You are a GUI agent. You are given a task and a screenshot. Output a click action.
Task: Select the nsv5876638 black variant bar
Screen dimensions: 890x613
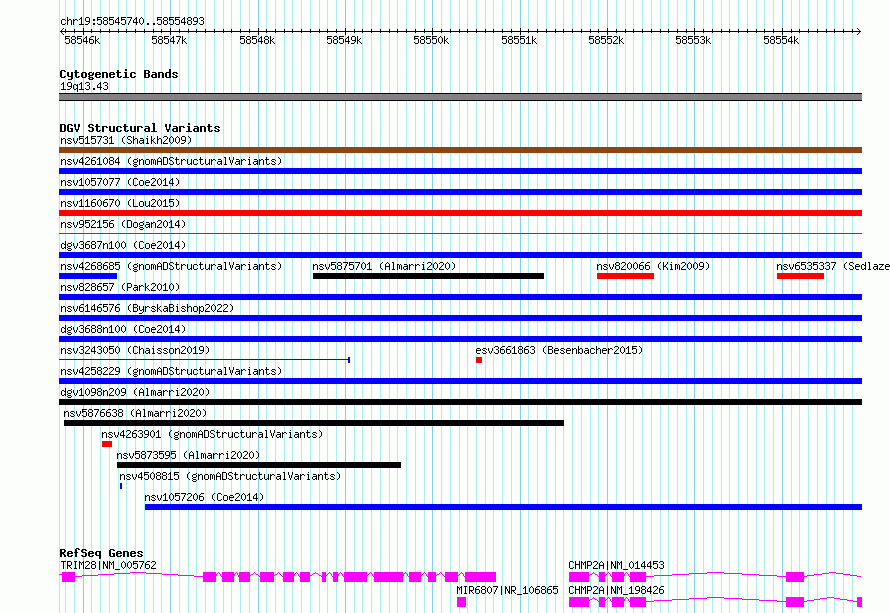(314, 423)
